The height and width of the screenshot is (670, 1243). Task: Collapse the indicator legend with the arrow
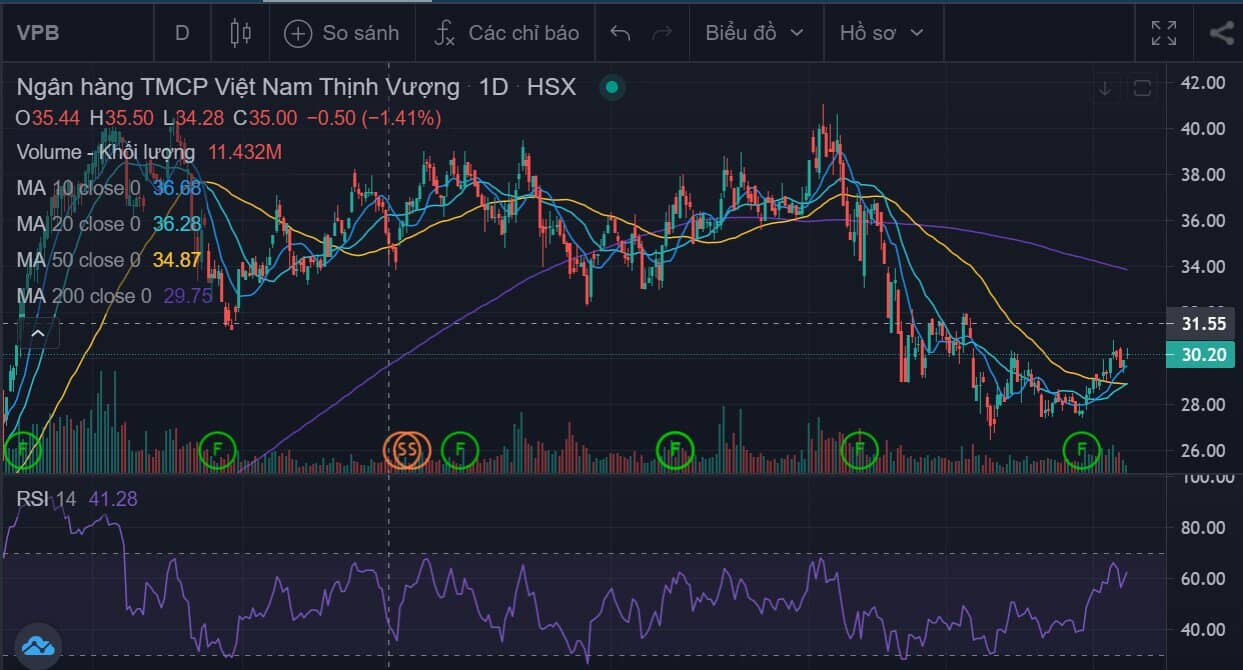(37, 333)
